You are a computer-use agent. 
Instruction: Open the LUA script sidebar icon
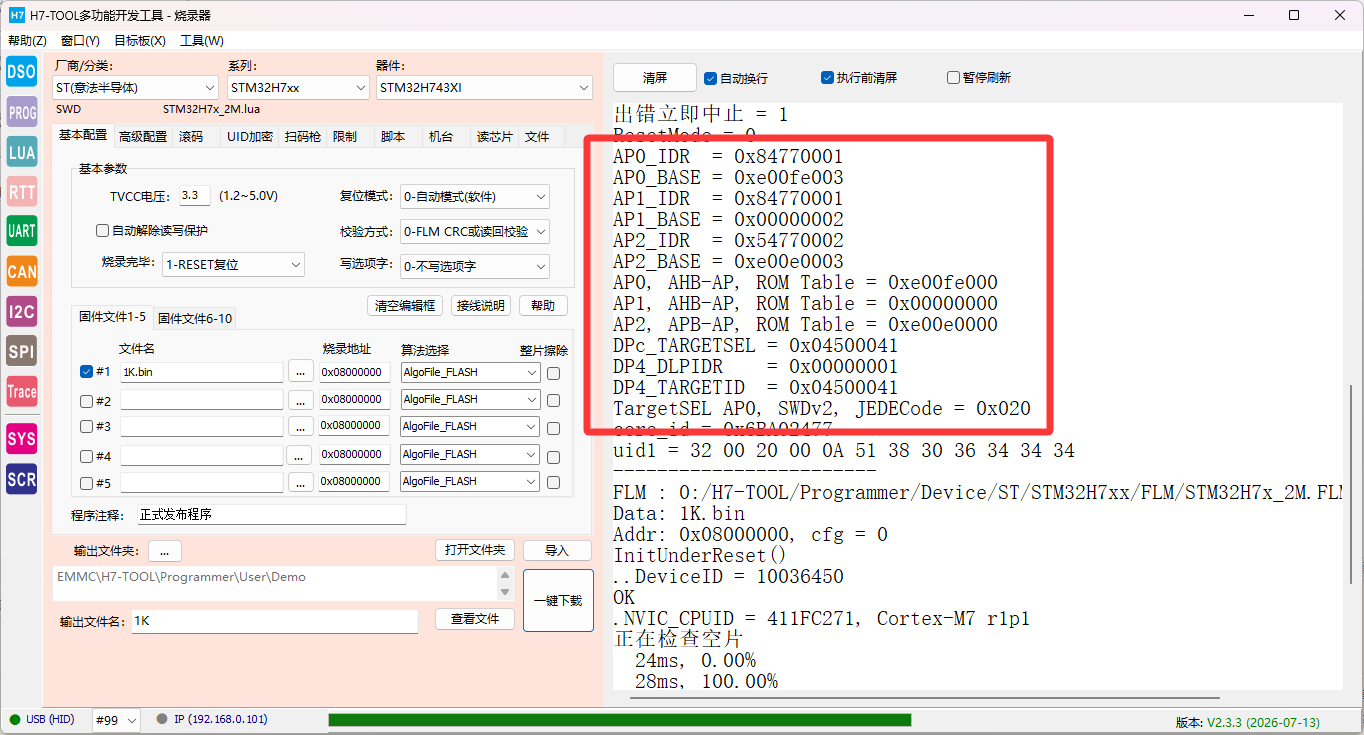tap(22, 152)
